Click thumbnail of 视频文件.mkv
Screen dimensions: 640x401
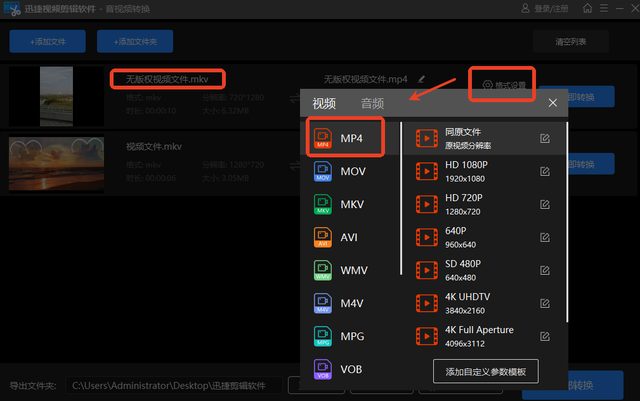click(x=56, y=164)
